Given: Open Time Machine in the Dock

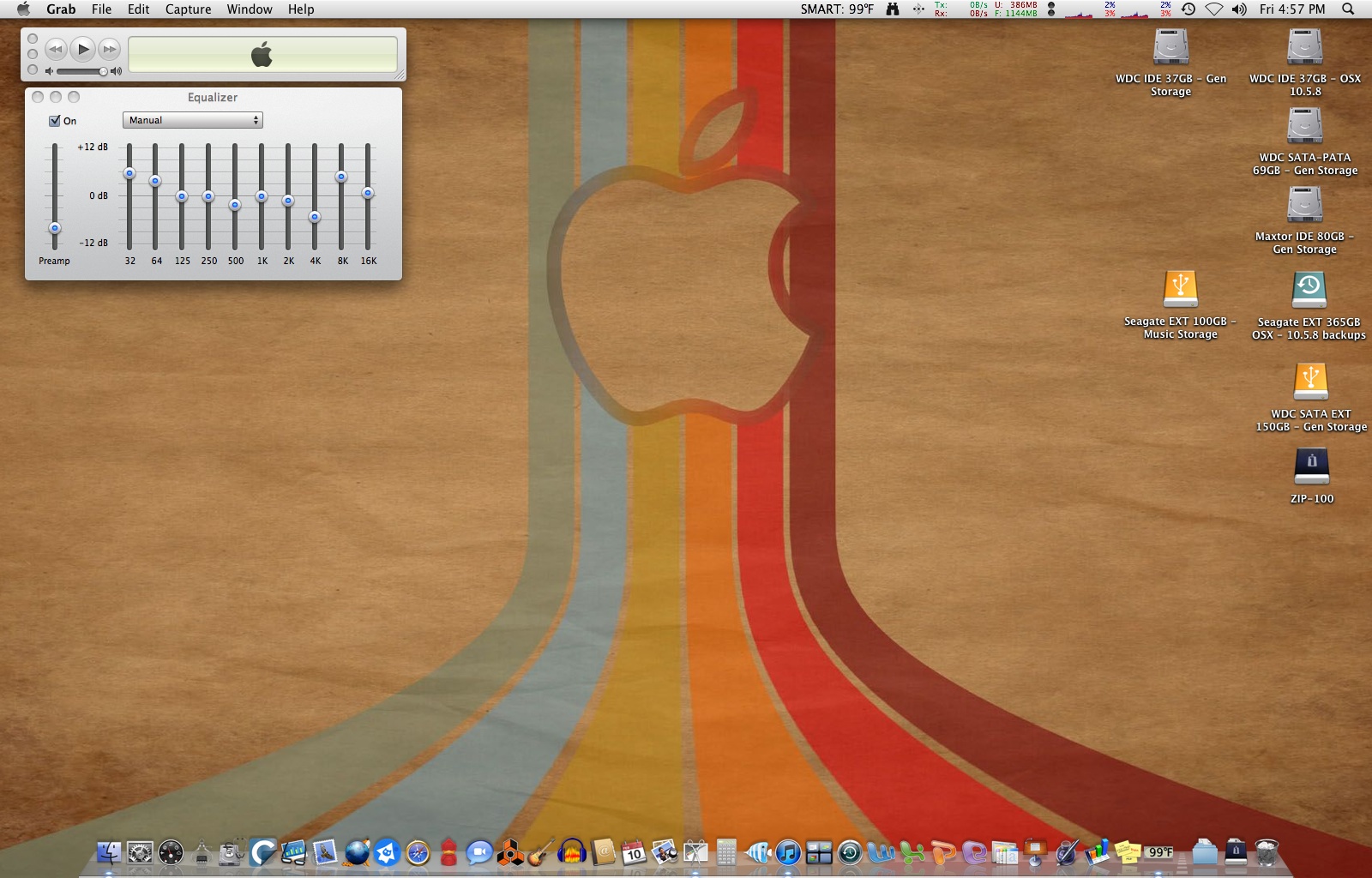Looking at the screenshot, I should pyautogui.click(x=850, y=852).
